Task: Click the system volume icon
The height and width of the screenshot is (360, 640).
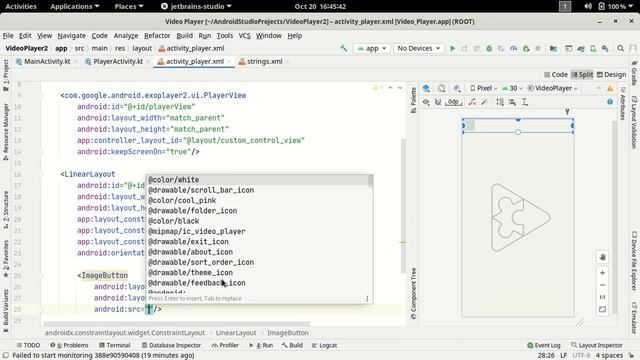Action: tap(588, 6)
